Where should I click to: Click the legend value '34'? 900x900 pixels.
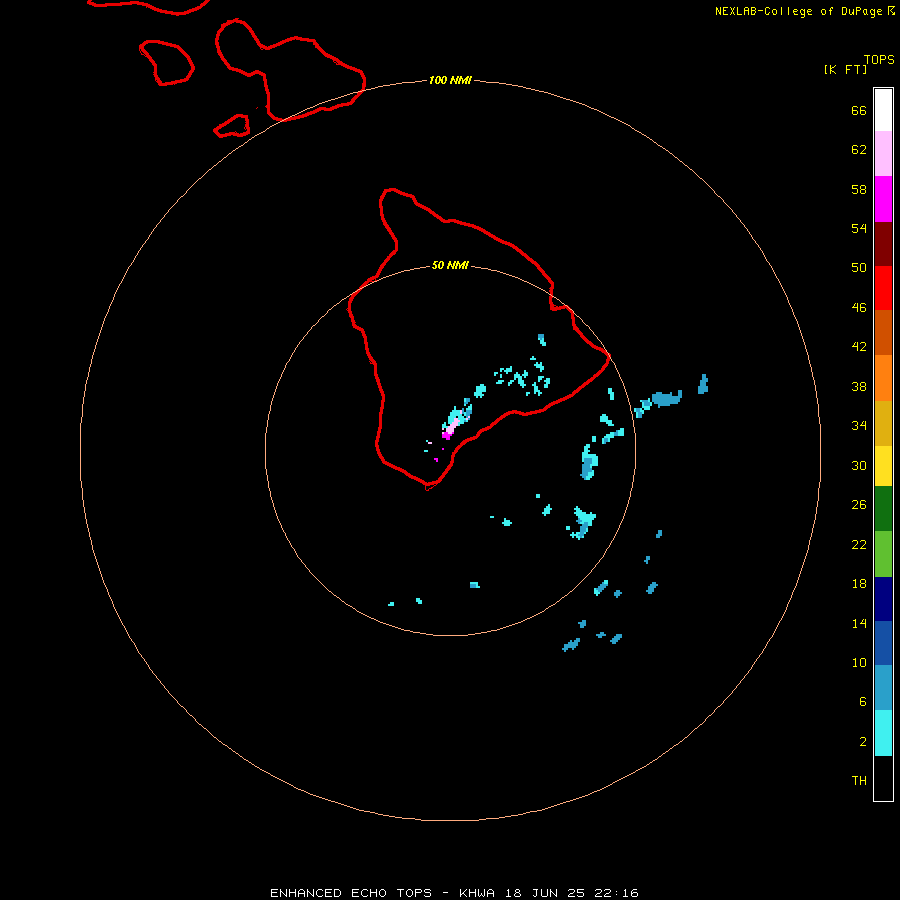[x=859, y=426]
